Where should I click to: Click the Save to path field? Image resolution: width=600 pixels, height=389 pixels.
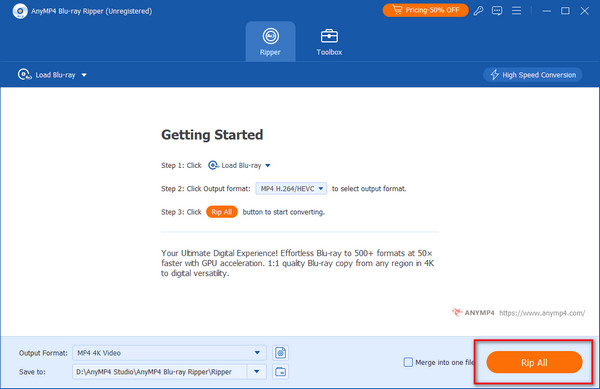160,372
